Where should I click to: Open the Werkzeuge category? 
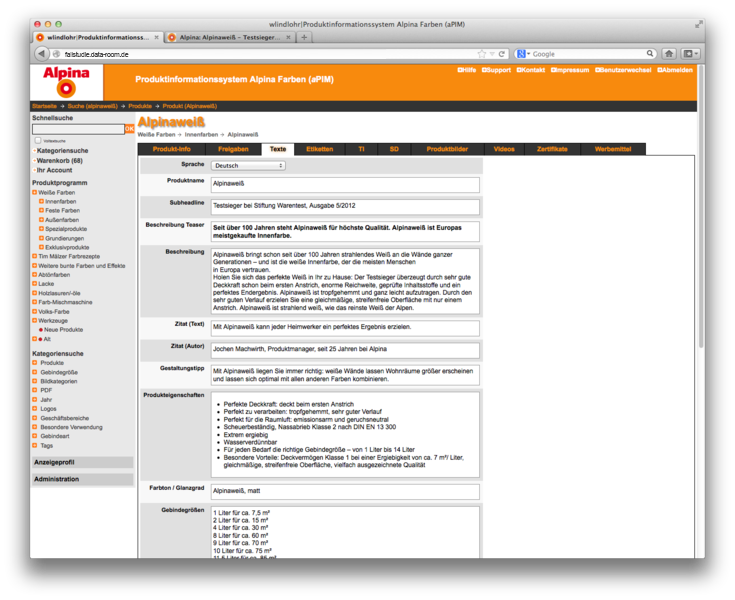click(x=53, y=321)
